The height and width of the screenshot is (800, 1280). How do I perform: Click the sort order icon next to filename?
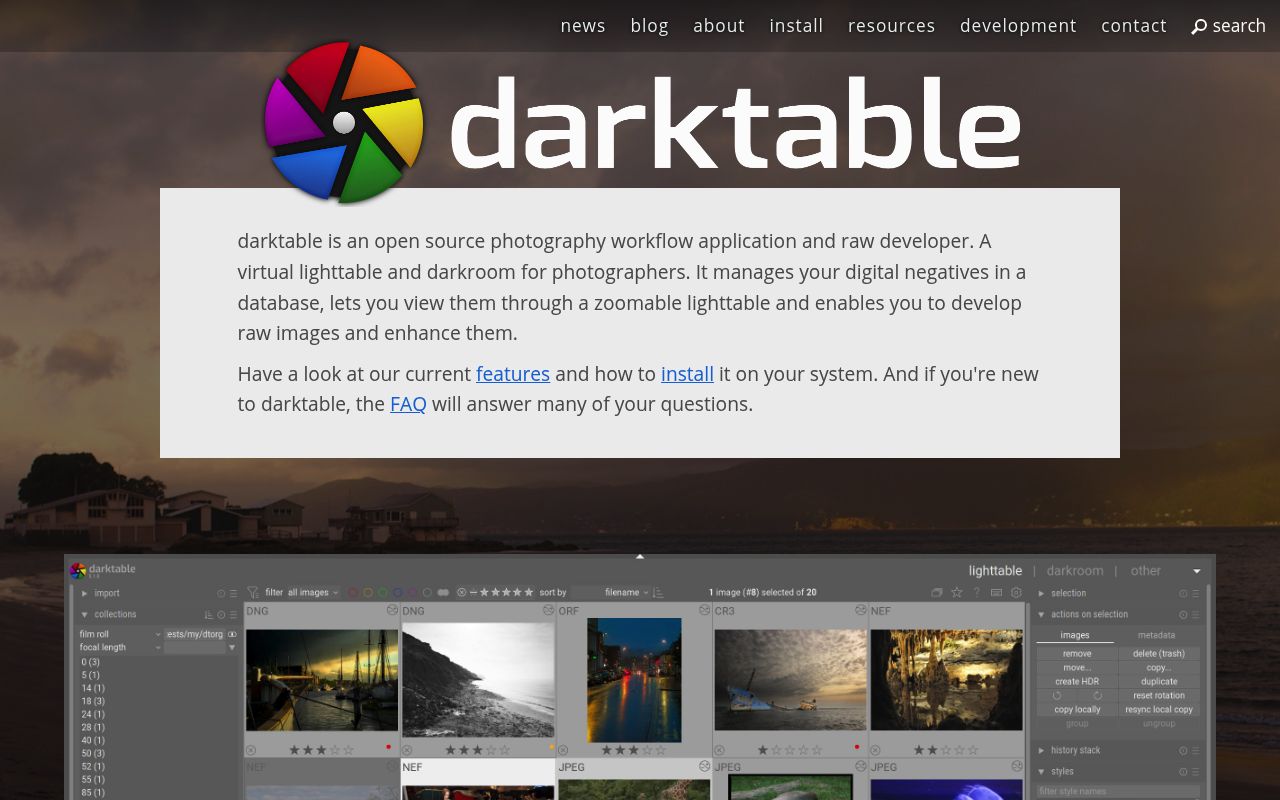(x=656, y=592)
